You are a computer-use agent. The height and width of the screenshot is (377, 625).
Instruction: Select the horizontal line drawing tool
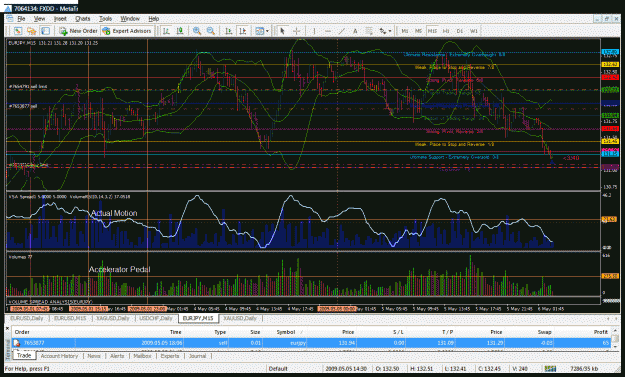[328, 31]
